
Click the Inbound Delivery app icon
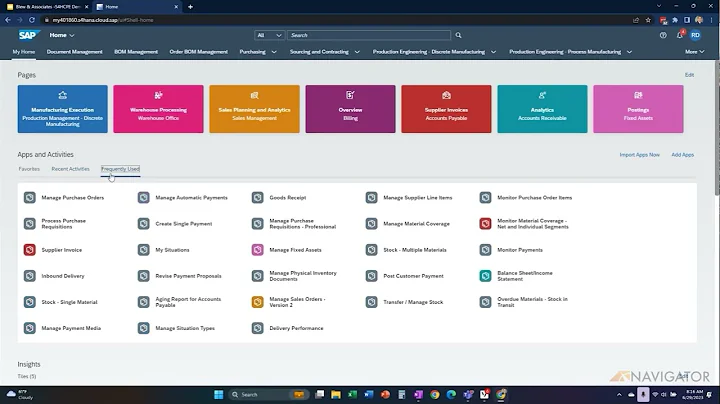pos(30,276)
